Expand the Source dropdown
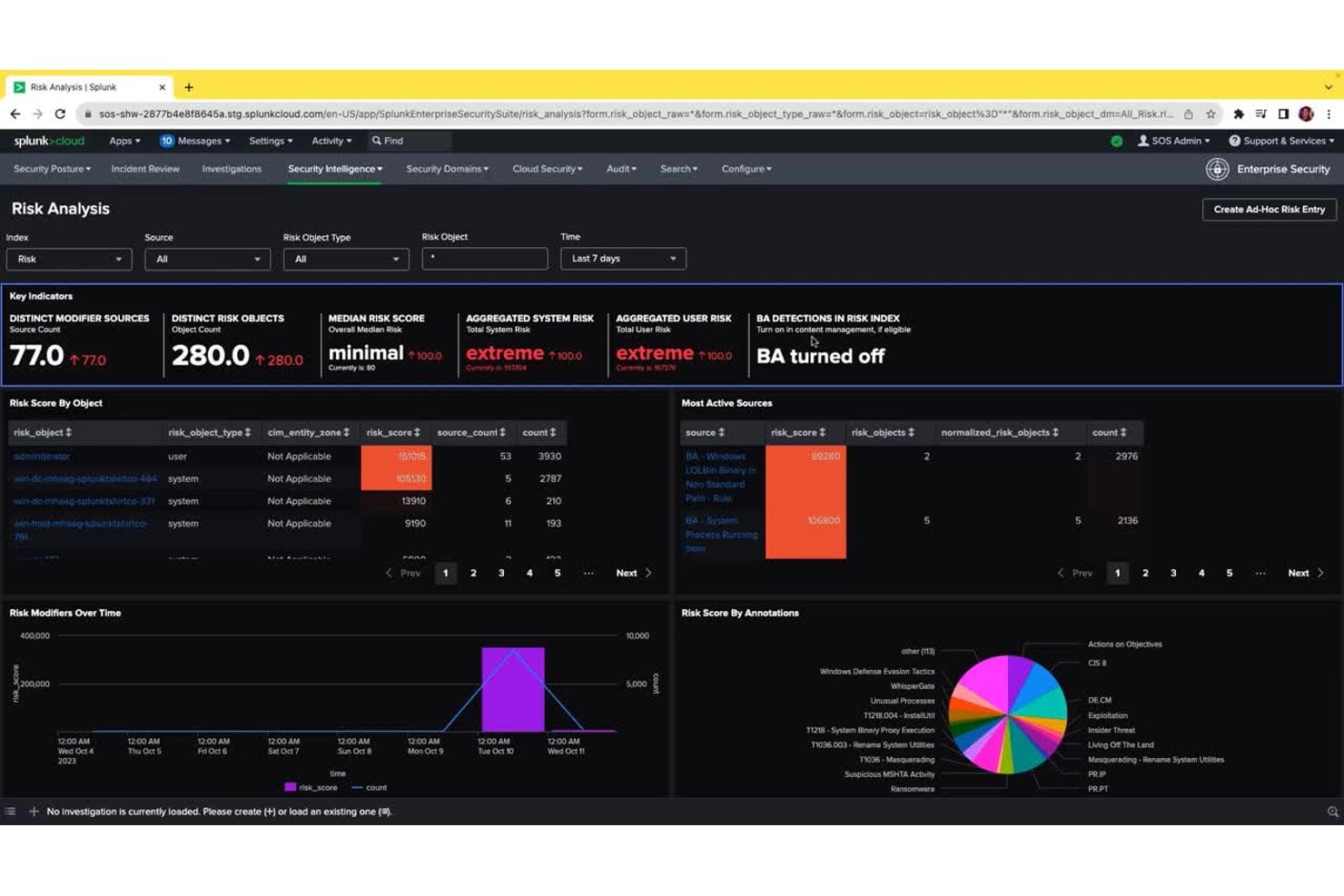 coord(207,259)
